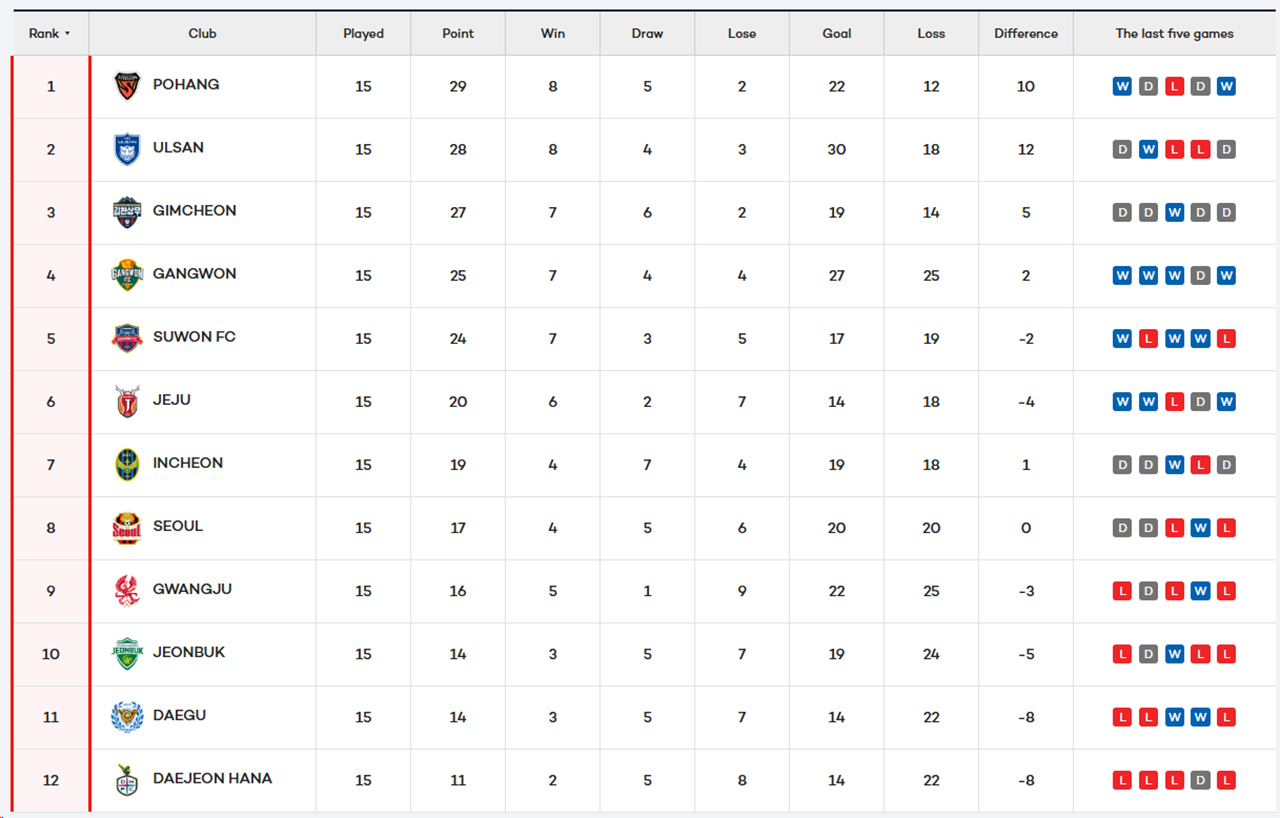Open the DAEJEON HANA club name link
The width and height of the screenshot is (1280, 818).
coord(212,778)
